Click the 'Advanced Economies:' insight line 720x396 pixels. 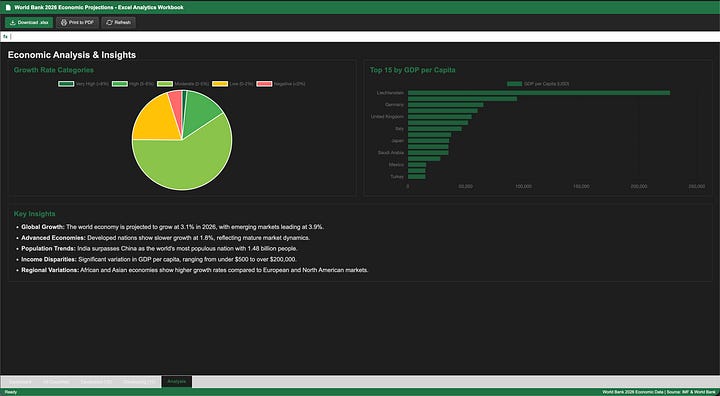[165, 238]
